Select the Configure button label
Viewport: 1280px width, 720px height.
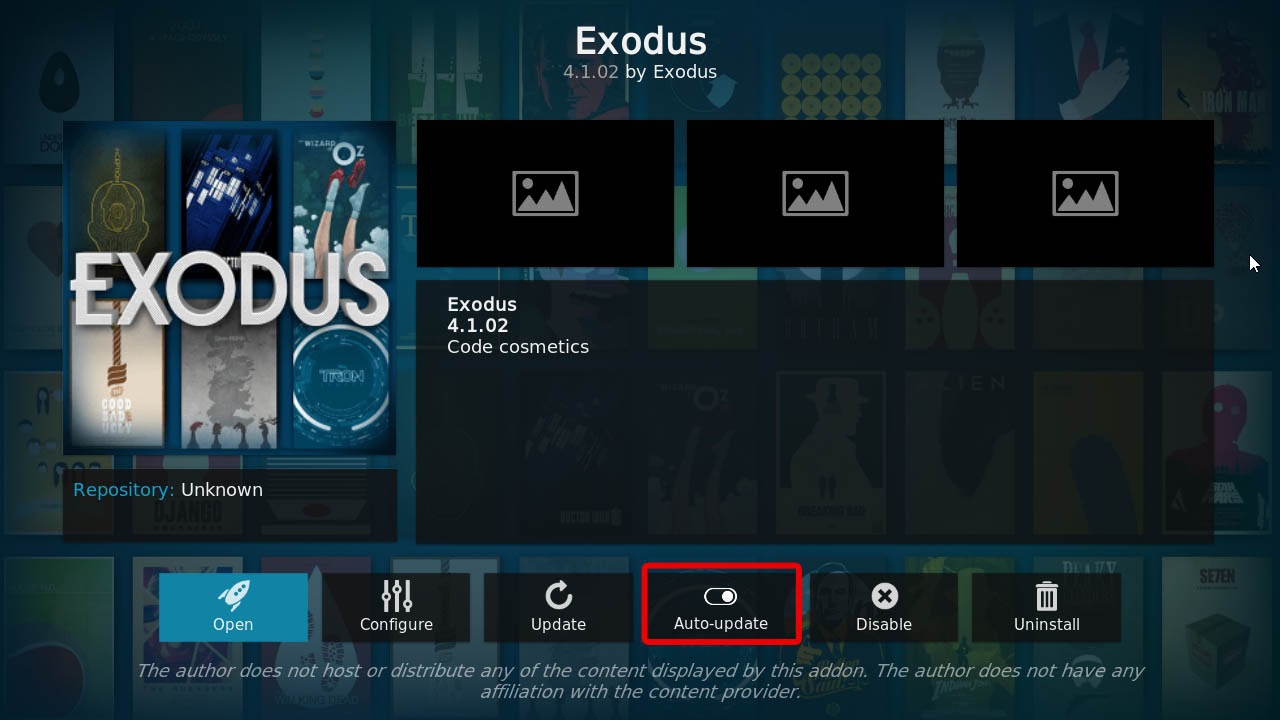397,625
